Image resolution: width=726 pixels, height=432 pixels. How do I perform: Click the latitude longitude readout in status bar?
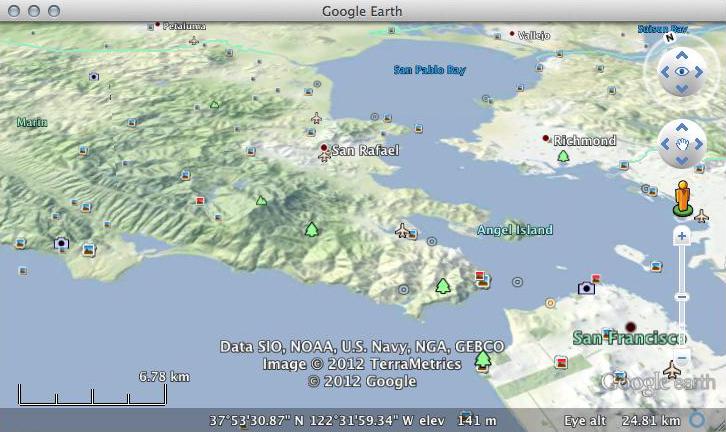pyautogui.click(x=311, y=420)
